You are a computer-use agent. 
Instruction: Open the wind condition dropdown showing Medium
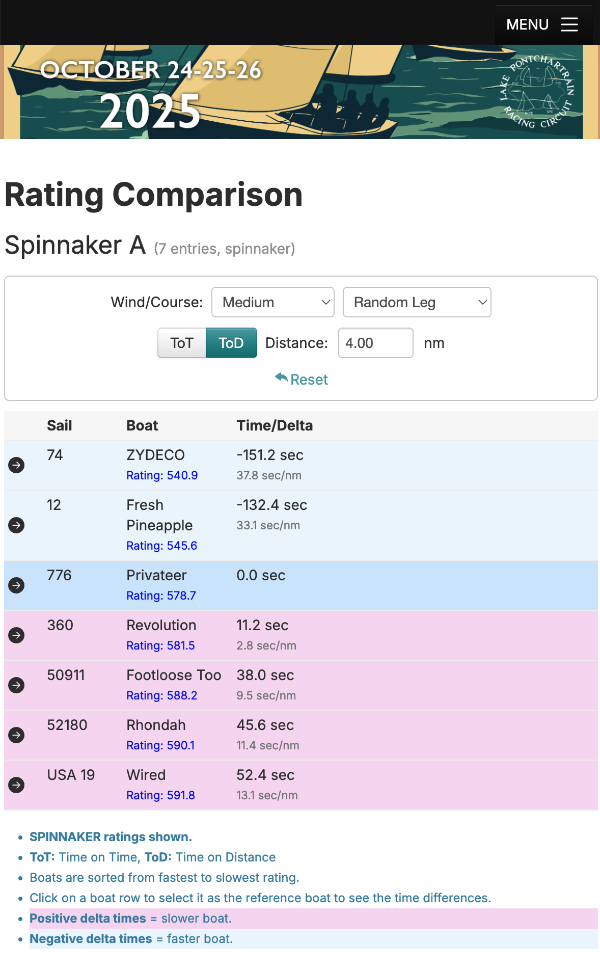[x=272, y=302]
